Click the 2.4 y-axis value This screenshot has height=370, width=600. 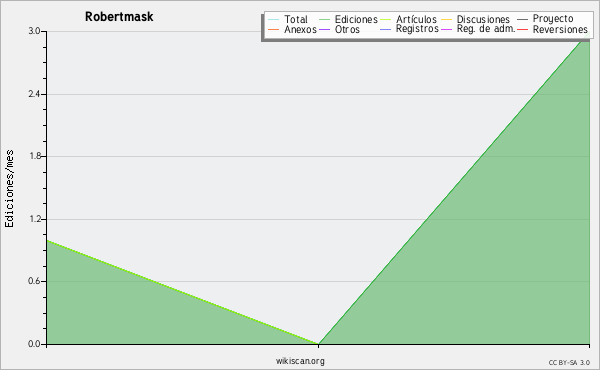coord(34,94)
